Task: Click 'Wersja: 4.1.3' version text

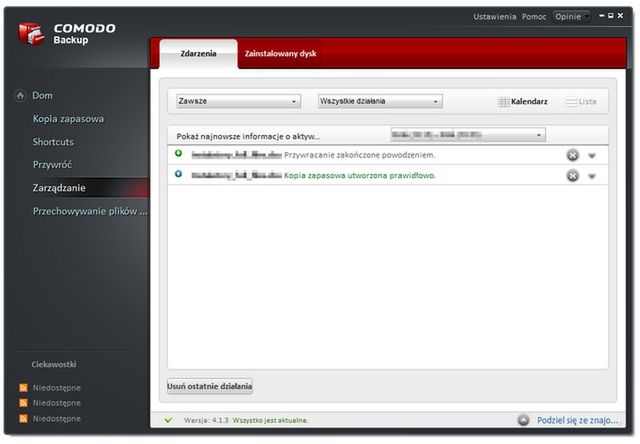Action: coord(206,420)
